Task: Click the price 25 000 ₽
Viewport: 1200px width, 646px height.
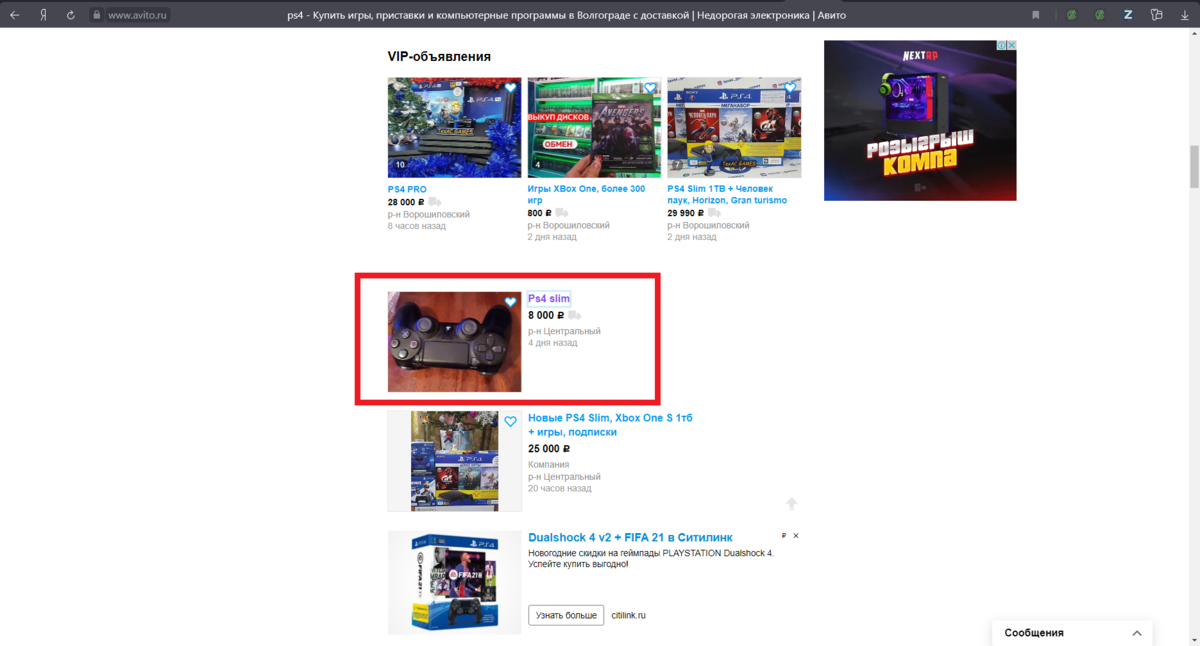Action: (549, 449)
